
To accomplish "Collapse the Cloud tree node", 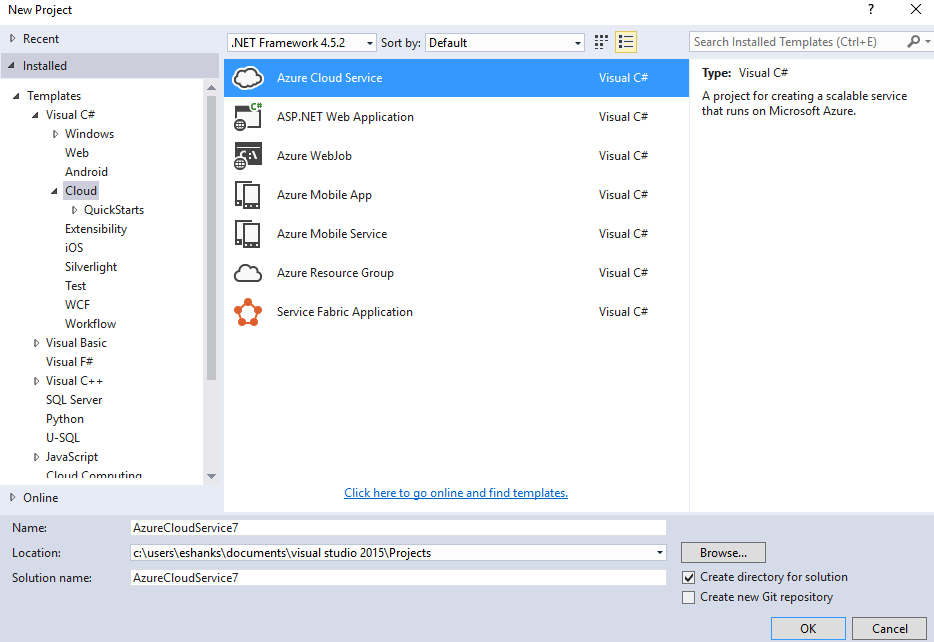I will pyautogui.click(x=54, y=191).
